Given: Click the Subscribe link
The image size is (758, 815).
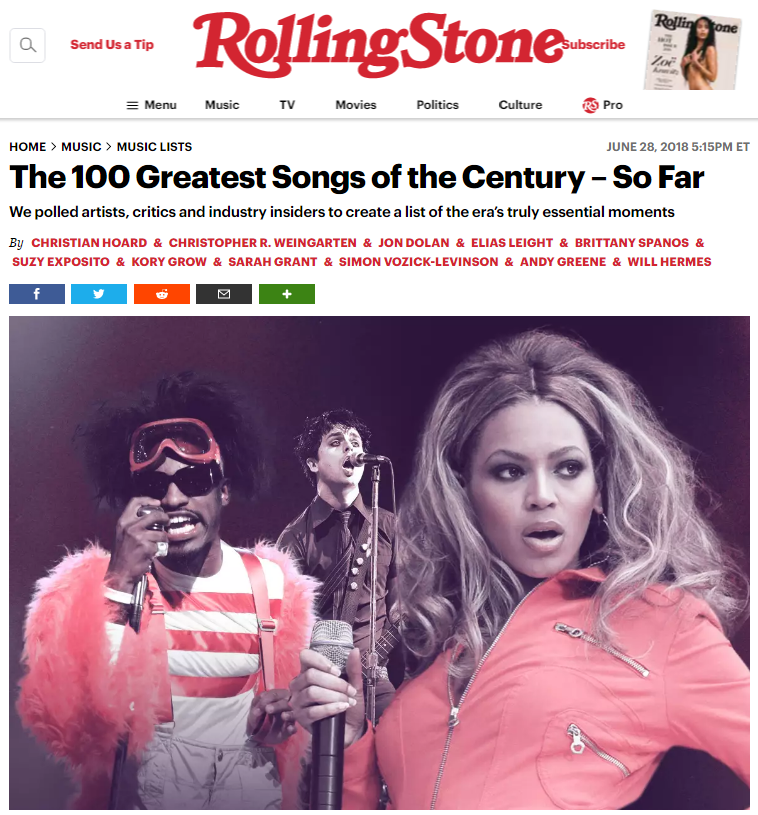Looking at the screenshot, I should click(594, 45).
